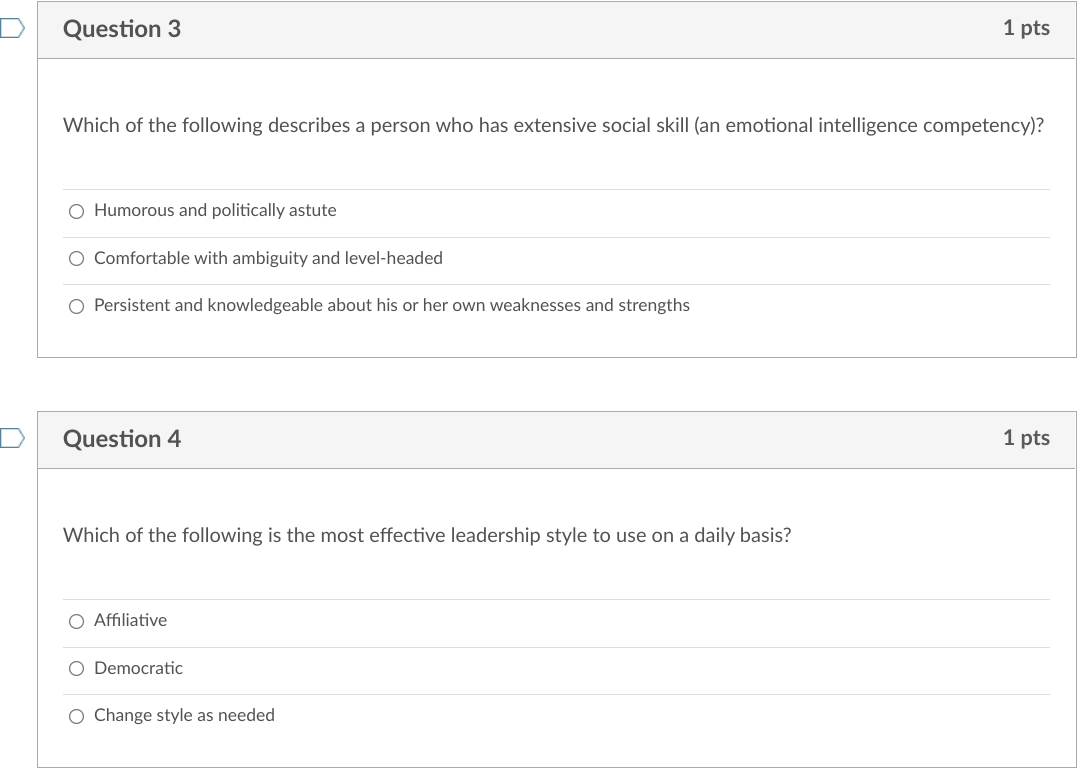The height and width of the screenshot is (777, 1081).
Task: Click the Question 3 header
Action: pyautogui.click(x=122, y=29)
